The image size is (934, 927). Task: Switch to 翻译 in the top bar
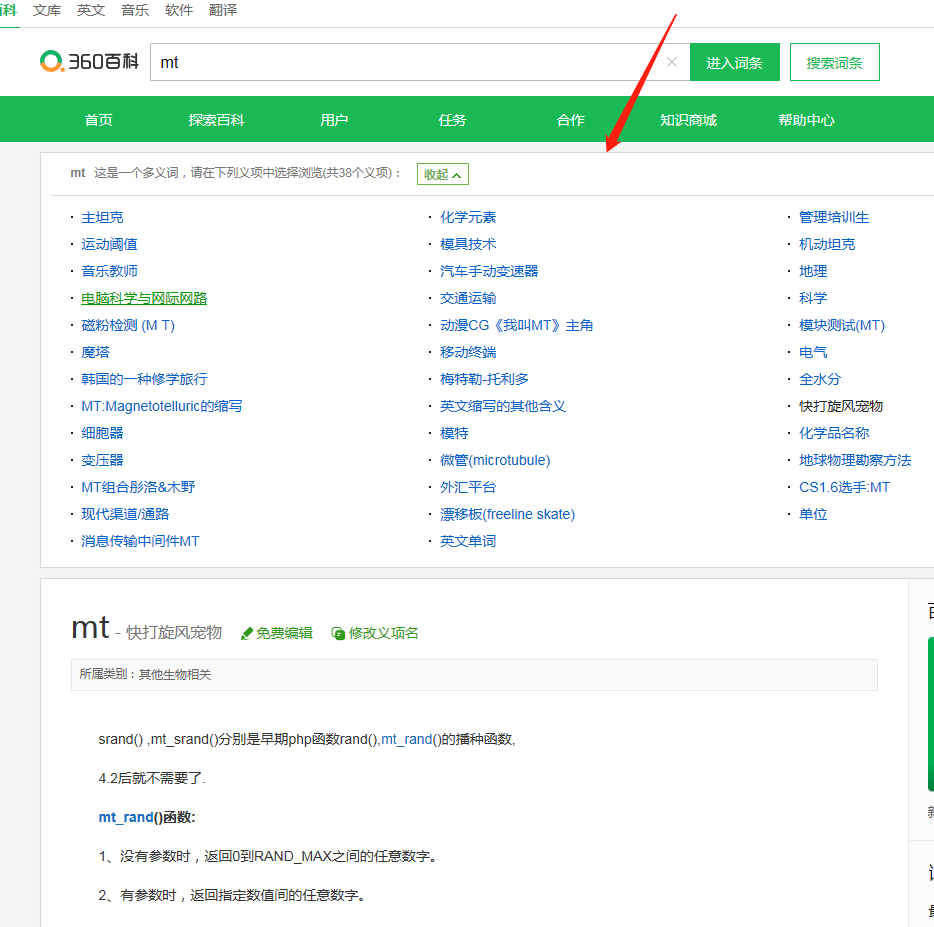point(223,10)
